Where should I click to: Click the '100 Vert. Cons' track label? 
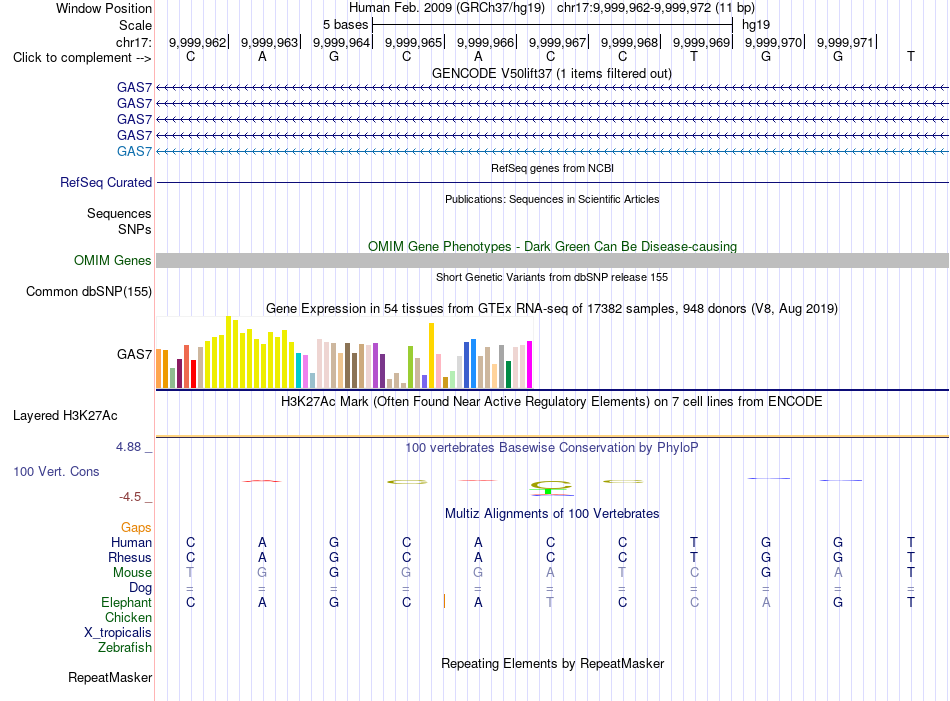(x=56, y=471)
